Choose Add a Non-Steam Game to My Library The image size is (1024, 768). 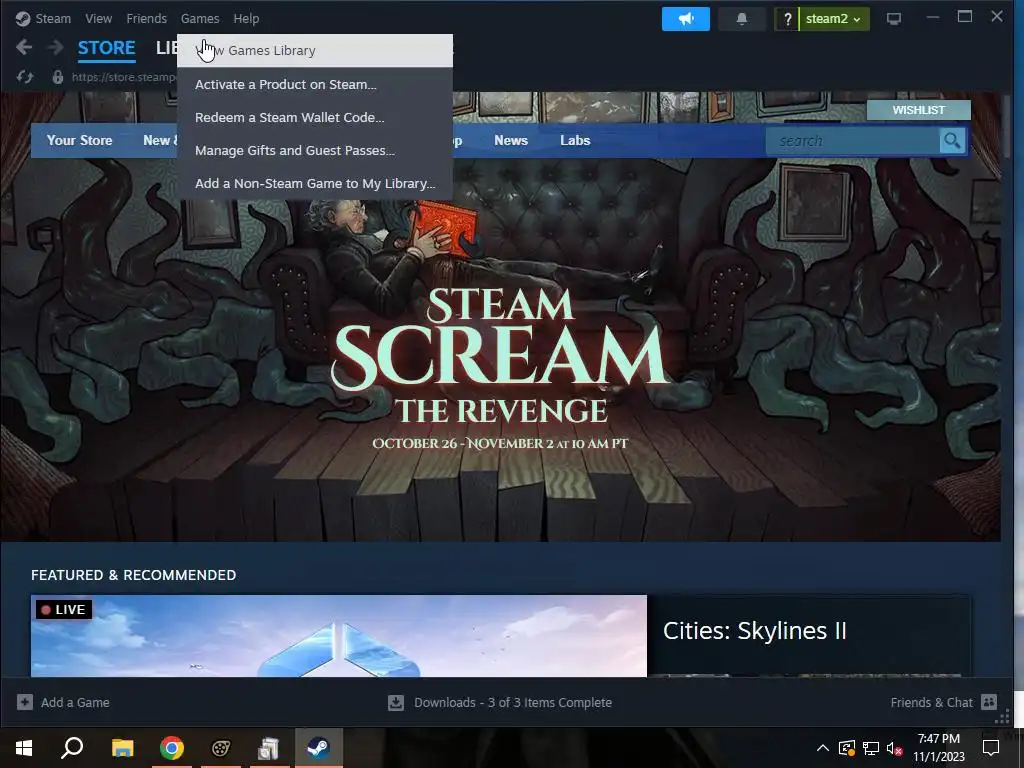tap(315, 184)
